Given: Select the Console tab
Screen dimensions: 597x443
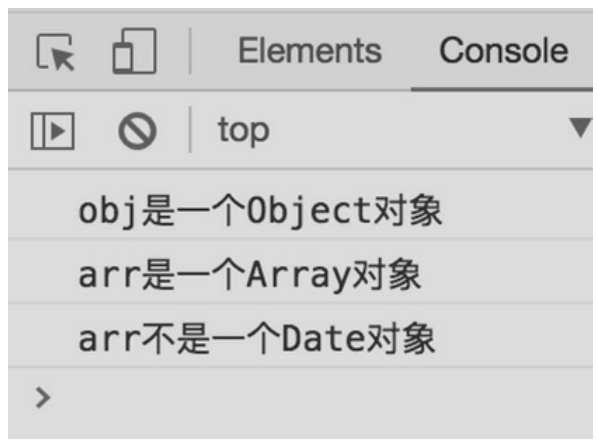Looking at the screenshot, I should coord(503,51).
